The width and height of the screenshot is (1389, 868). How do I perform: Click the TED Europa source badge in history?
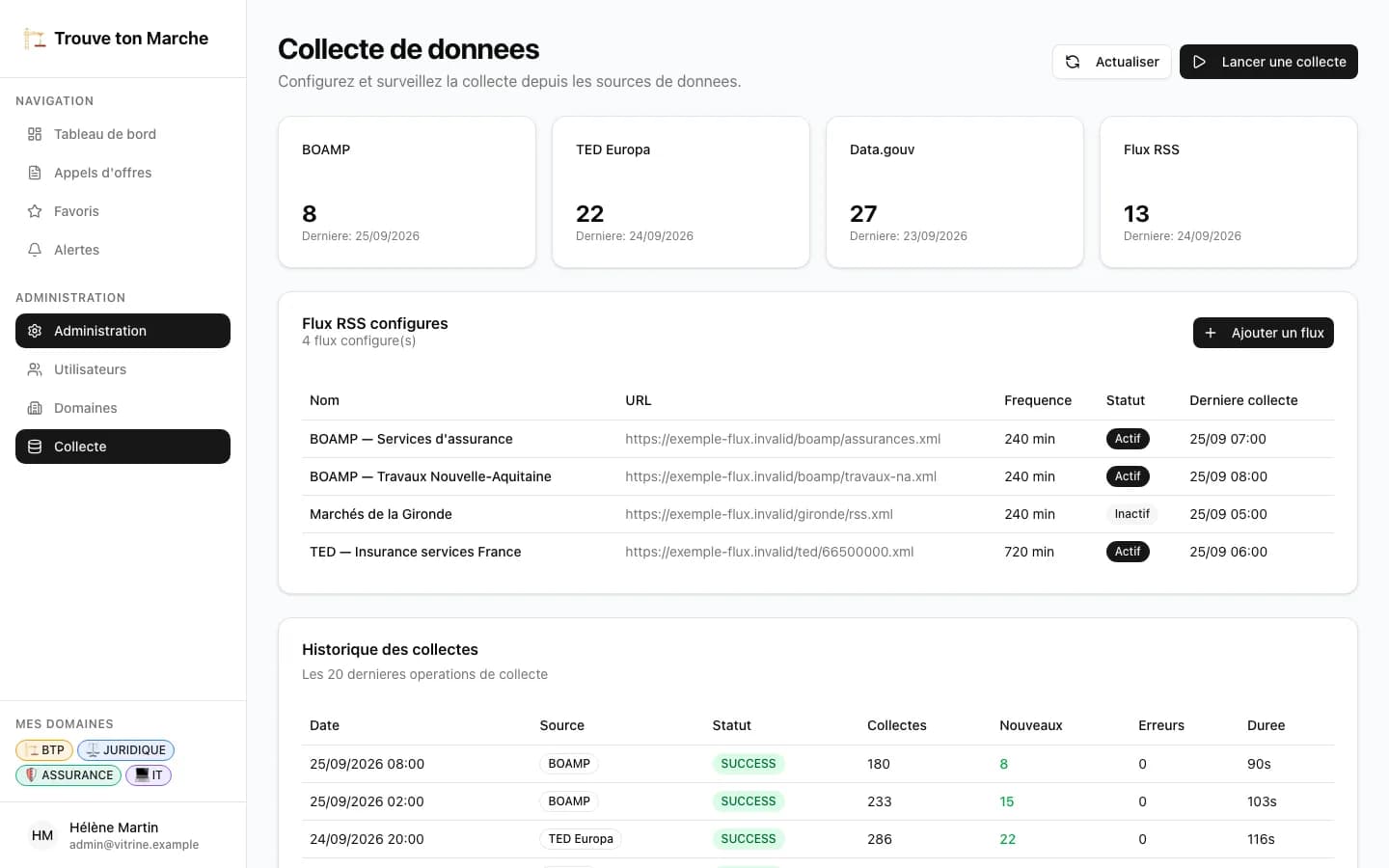point(581,839)
